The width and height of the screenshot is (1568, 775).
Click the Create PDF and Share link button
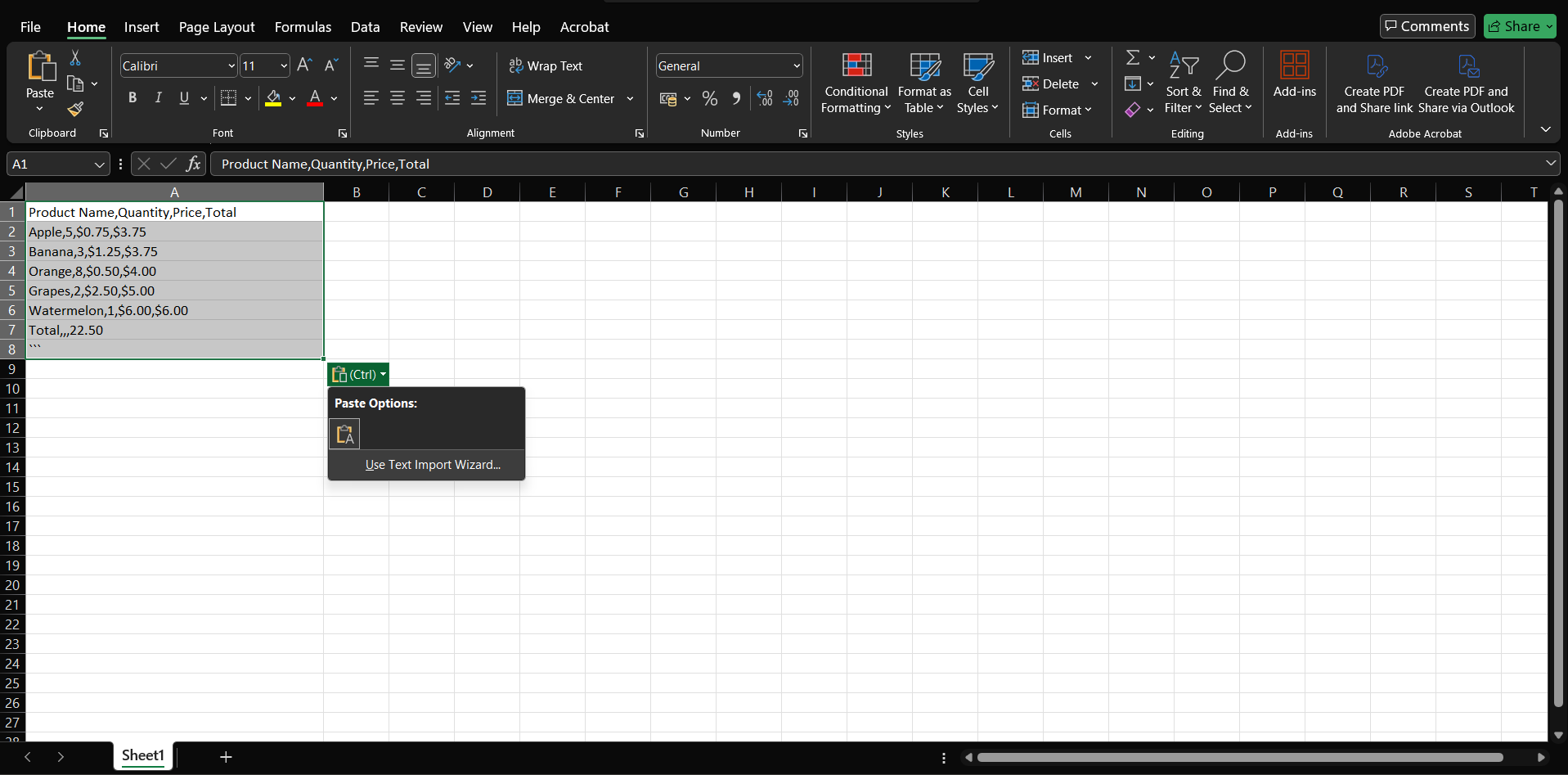(x=1374, y=82)
